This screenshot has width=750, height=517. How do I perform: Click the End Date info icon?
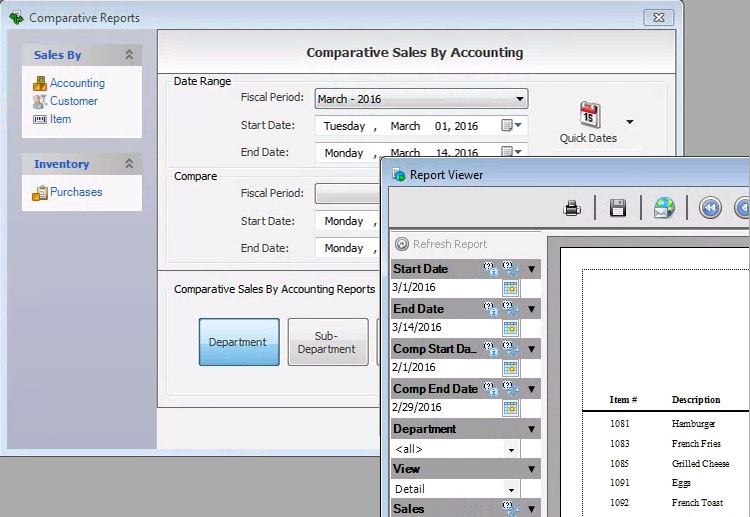click(x=491, y=309)
